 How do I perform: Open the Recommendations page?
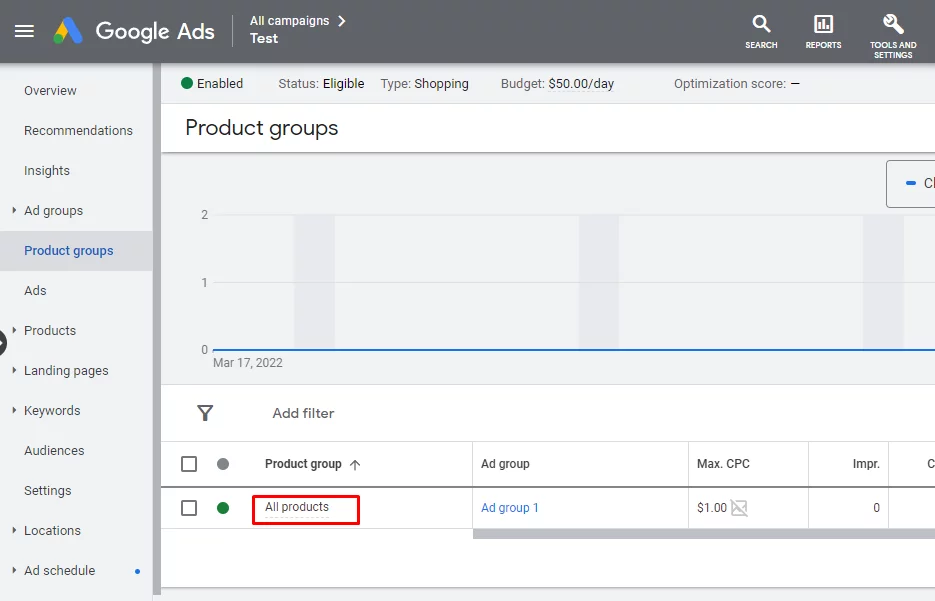tap(78, 131)
